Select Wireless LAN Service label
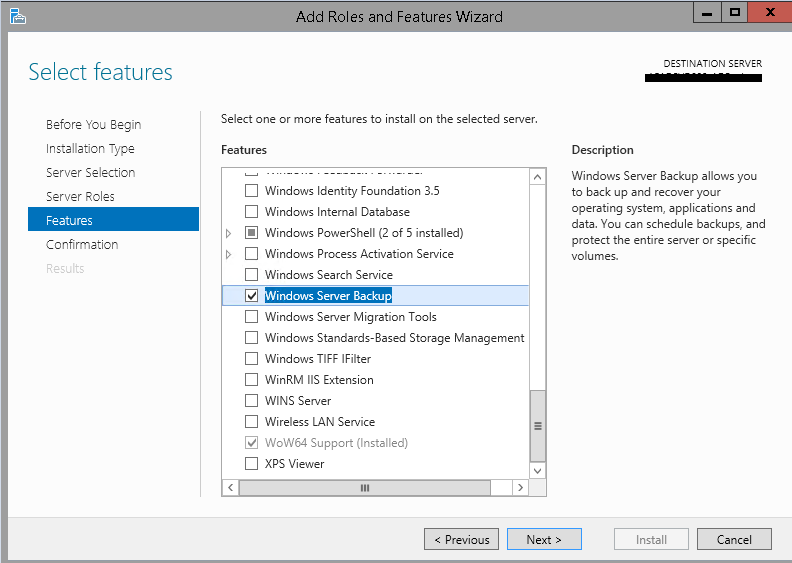 click(320, 422)
